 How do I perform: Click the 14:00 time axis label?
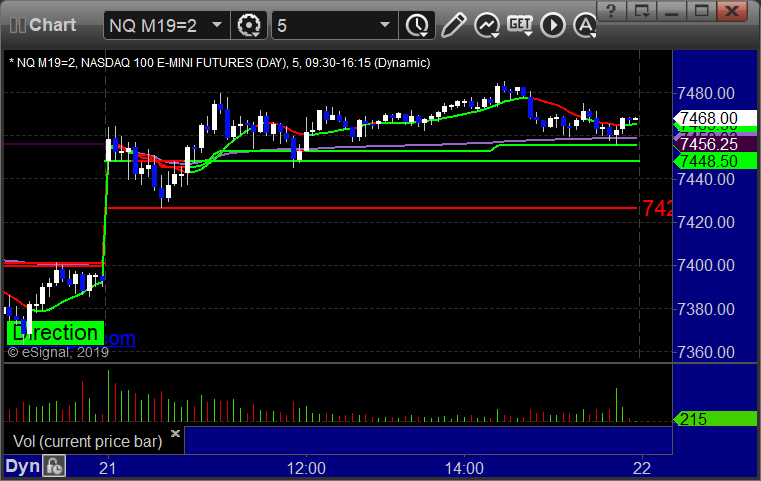tap(464, 468)
